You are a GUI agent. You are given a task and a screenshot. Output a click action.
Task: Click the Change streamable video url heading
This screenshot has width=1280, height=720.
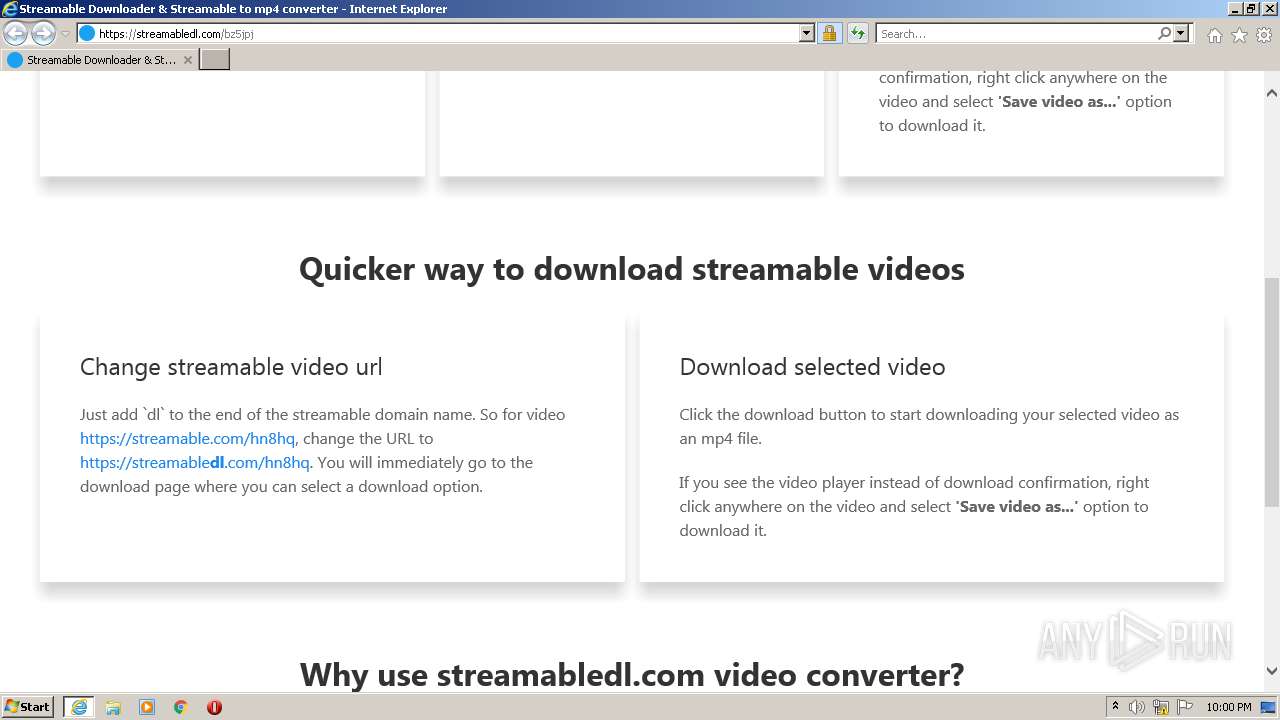231,367
